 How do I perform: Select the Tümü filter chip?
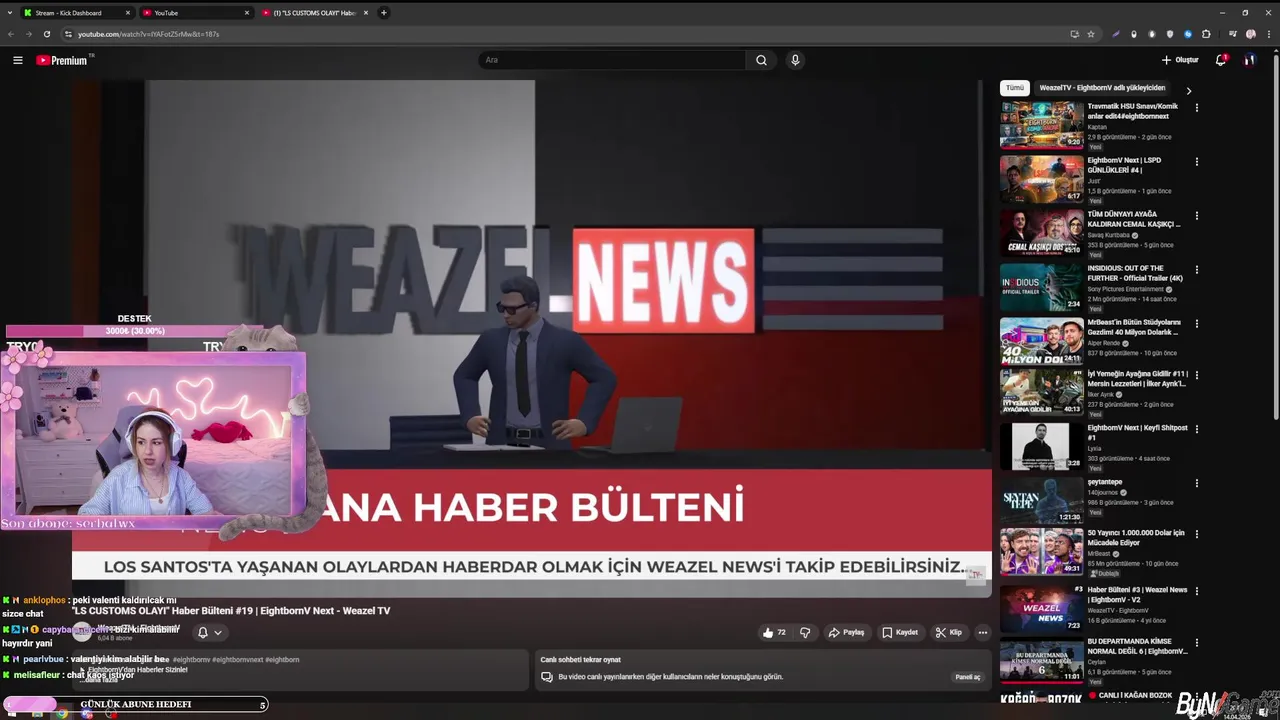tap(1015, 88)
